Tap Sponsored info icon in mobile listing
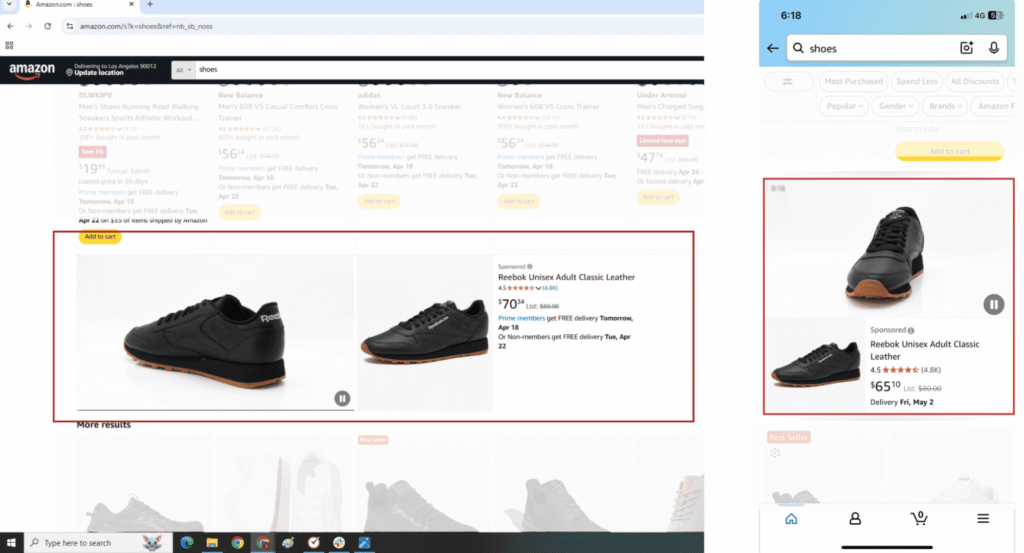Image resolution: width=1024 pixels, height=553 pixels. (910, 330)
